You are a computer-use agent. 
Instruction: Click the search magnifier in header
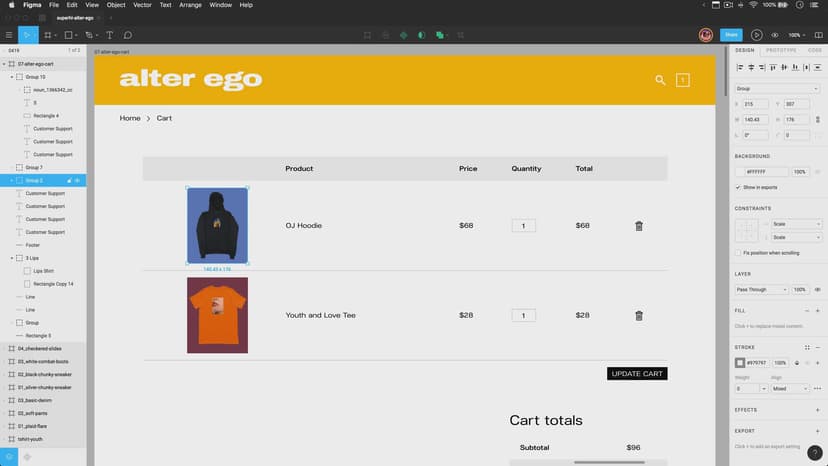[x=660, y=80]
